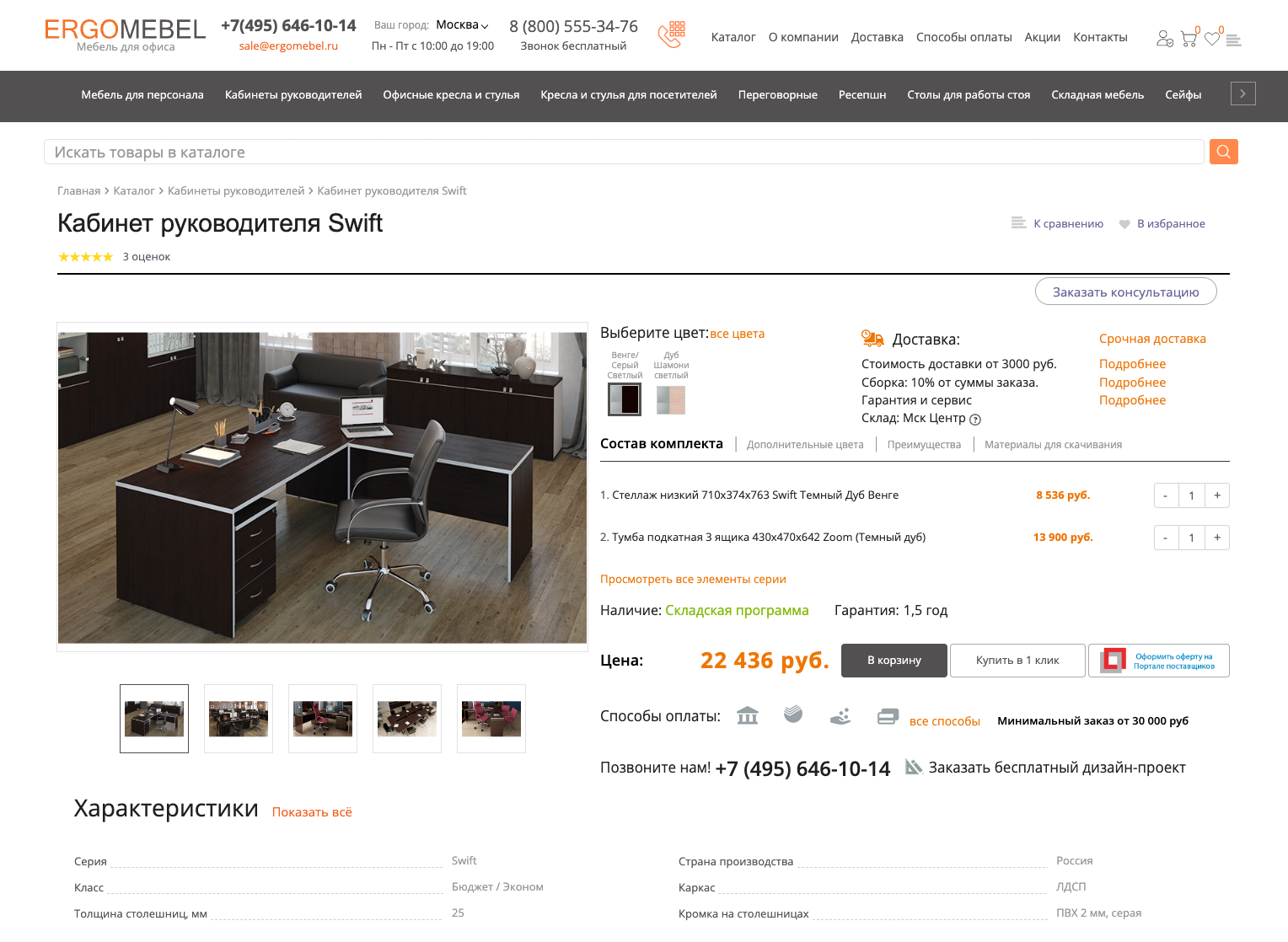Open the Москва city dropdown
This screenshot has height=942, width=1288.
(462, 25)
